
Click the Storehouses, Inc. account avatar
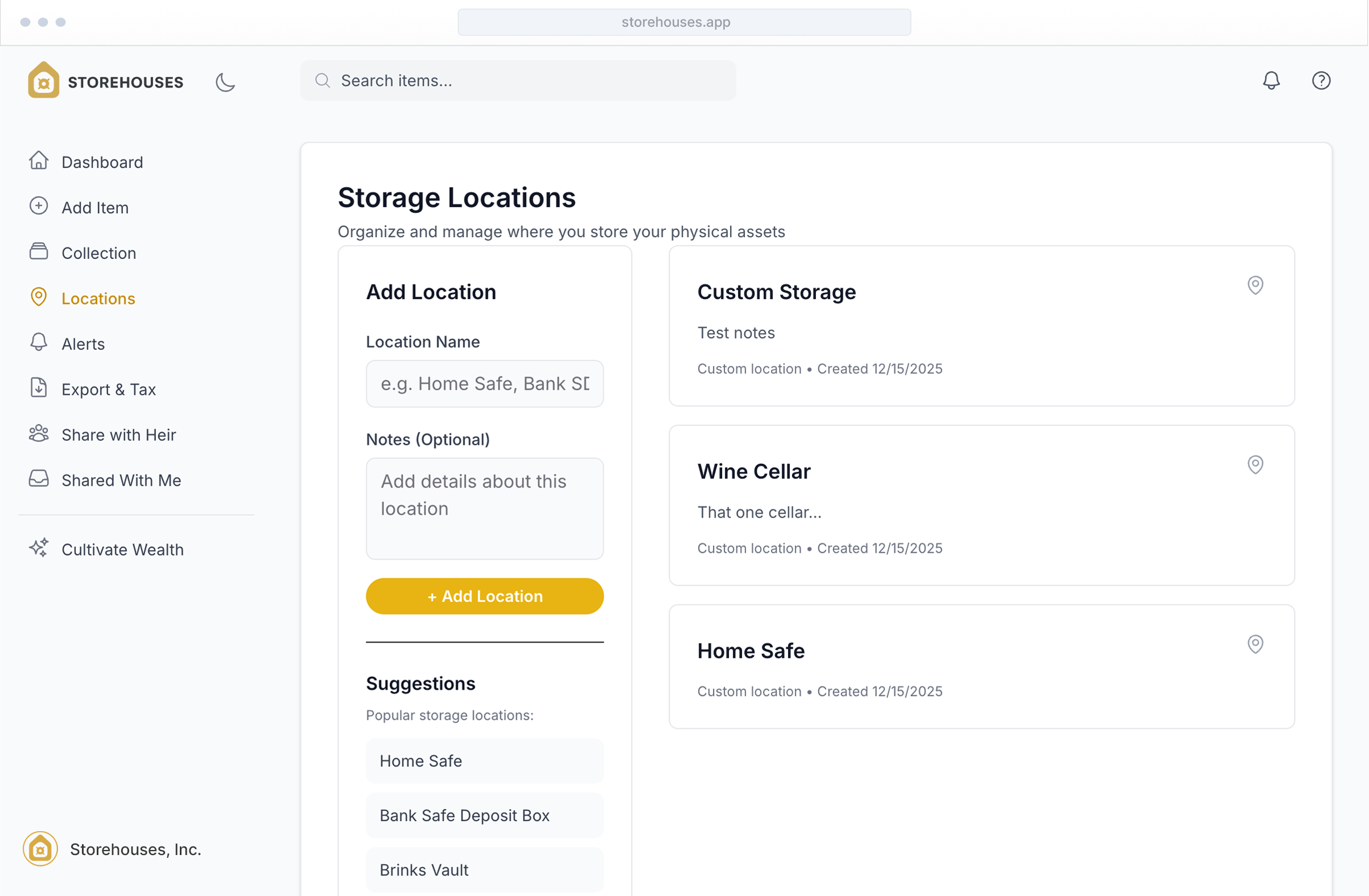pyautogui.click(x=40, y=848)
